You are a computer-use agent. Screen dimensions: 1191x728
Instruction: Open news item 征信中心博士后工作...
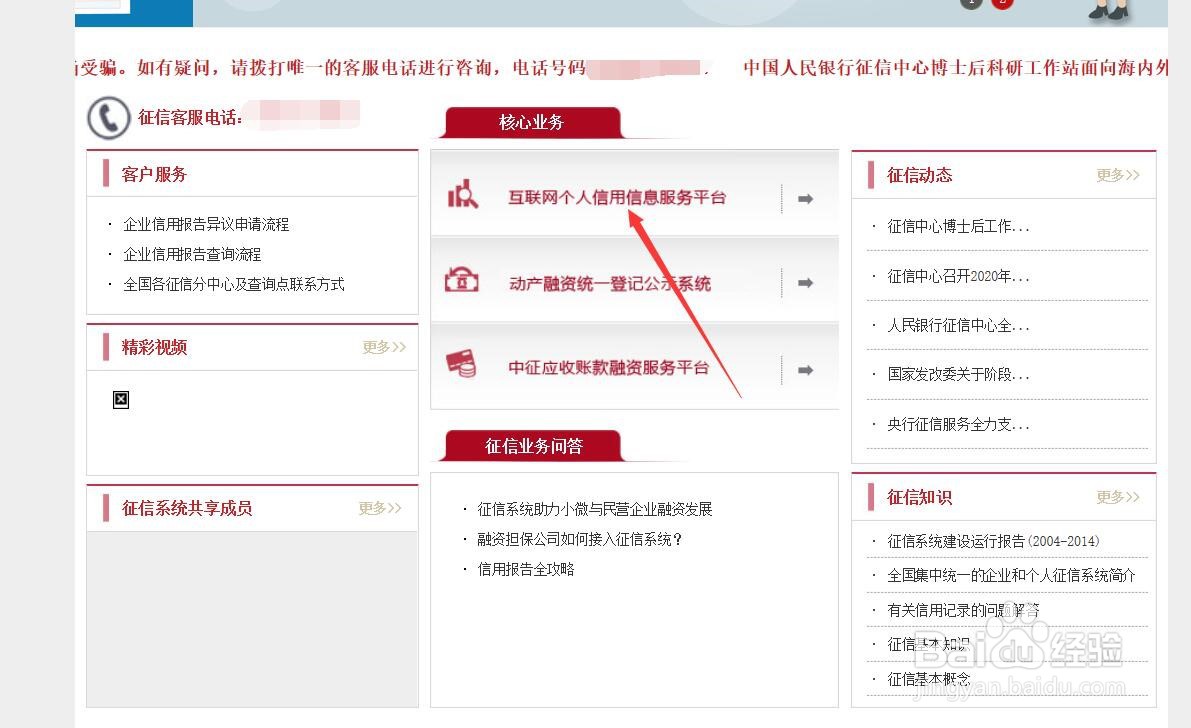959,226
